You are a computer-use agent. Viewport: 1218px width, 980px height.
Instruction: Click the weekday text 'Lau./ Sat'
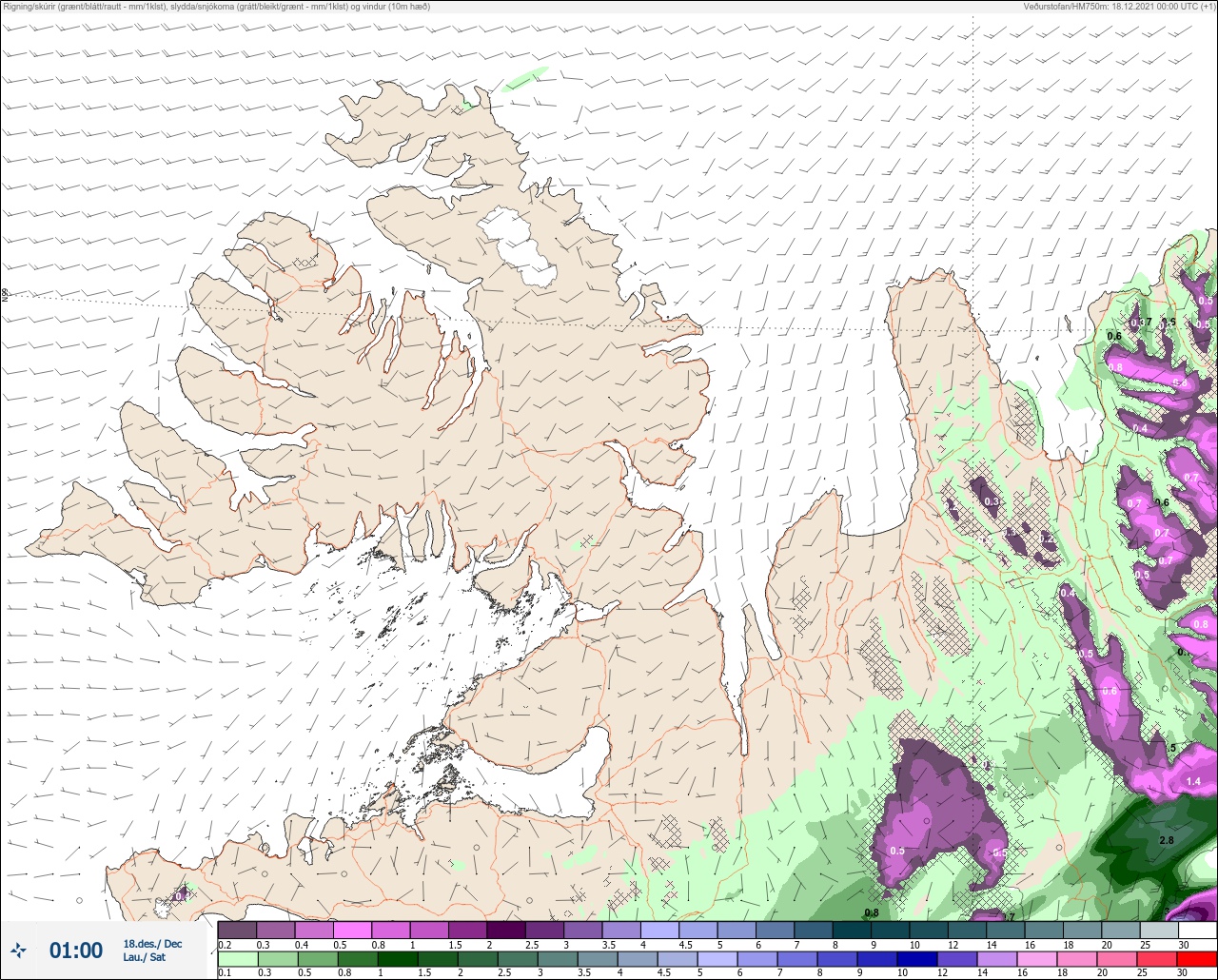click(144, 957)
